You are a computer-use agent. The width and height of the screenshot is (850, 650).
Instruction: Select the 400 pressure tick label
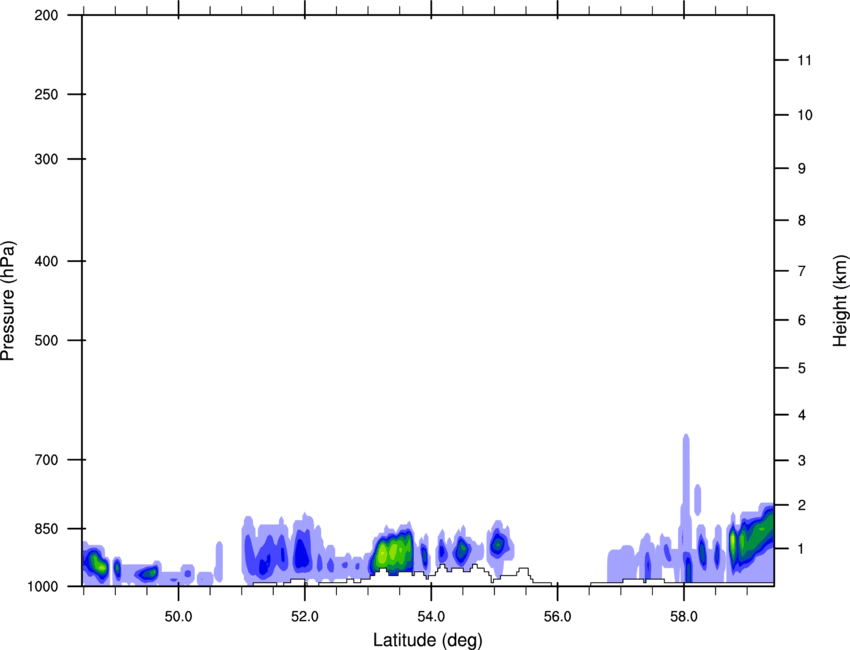(x=46, y=261)
